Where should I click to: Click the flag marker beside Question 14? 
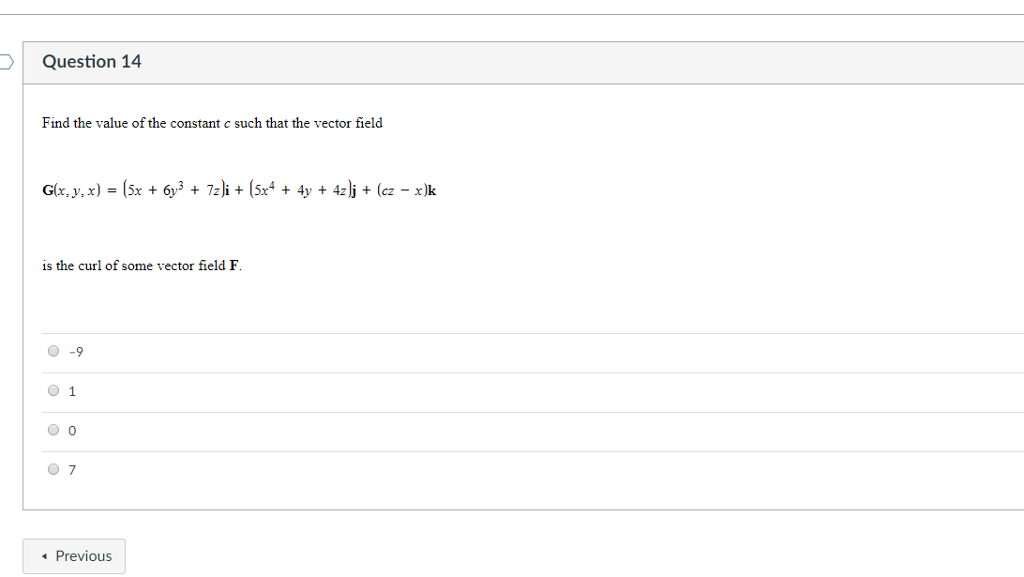(5, 61)
